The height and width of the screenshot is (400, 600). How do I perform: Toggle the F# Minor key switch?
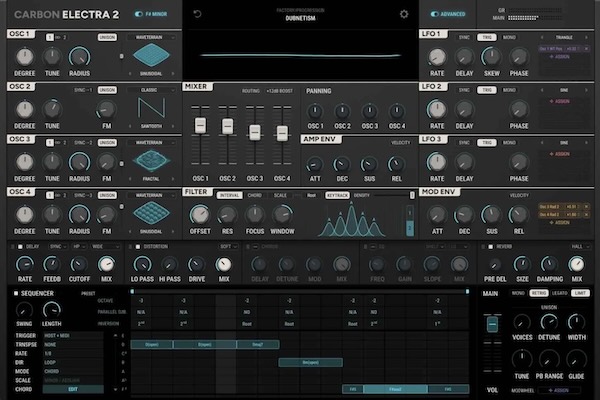tap(139, 14)
